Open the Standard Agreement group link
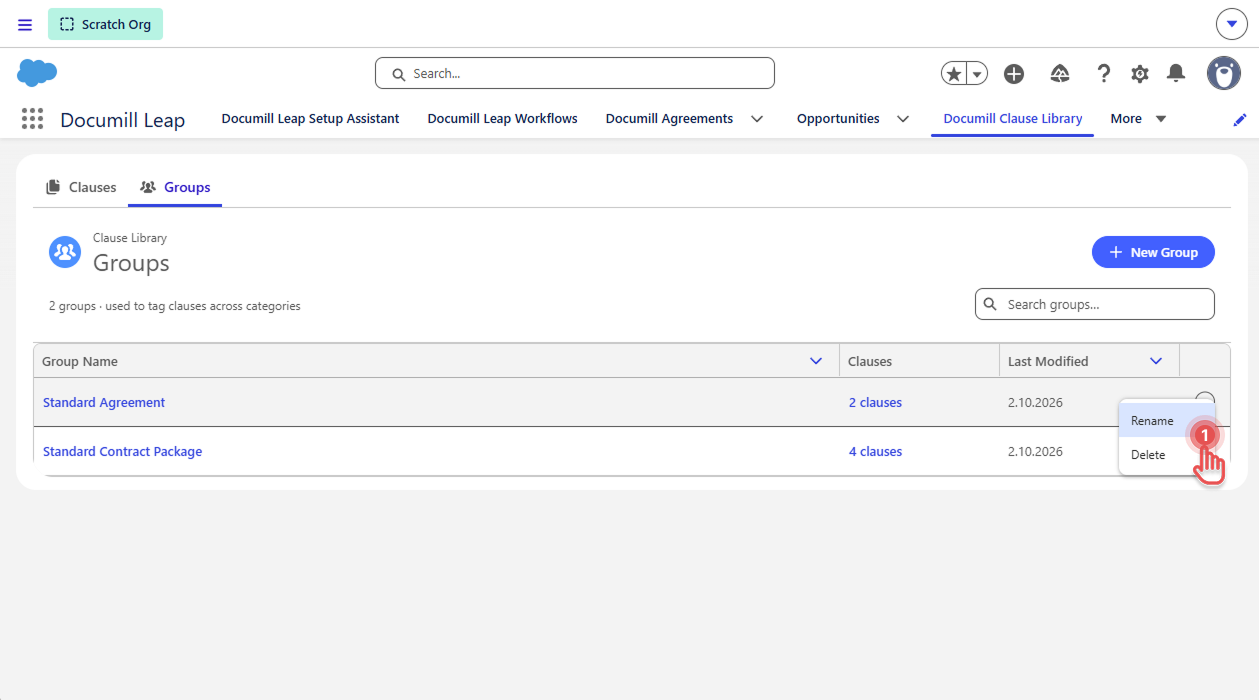The height and width of the screenshot is (700, 1259). point(104,402)
